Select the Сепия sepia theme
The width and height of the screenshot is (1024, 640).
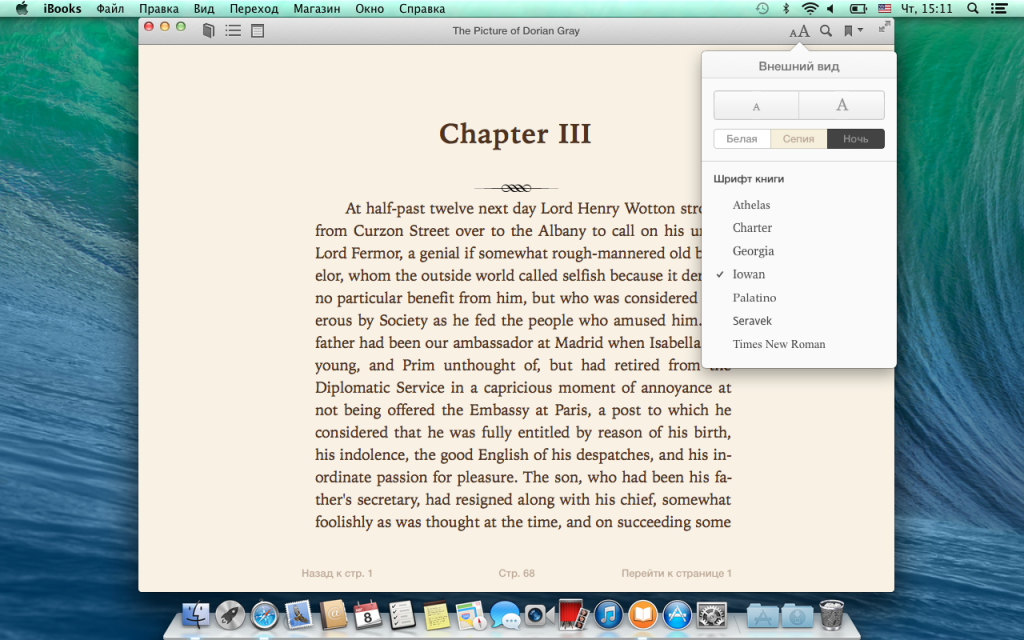799,138
